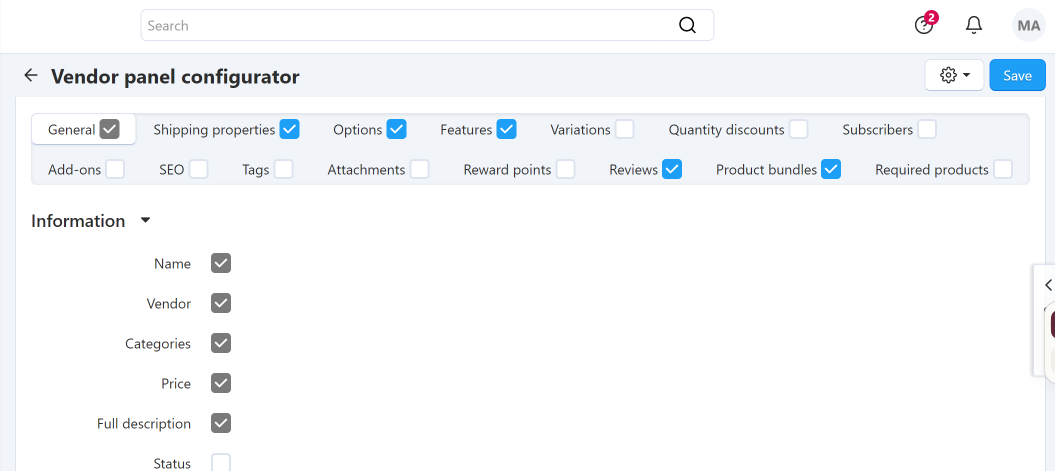Click the search magnifier icon

click(x=687, y=26)
